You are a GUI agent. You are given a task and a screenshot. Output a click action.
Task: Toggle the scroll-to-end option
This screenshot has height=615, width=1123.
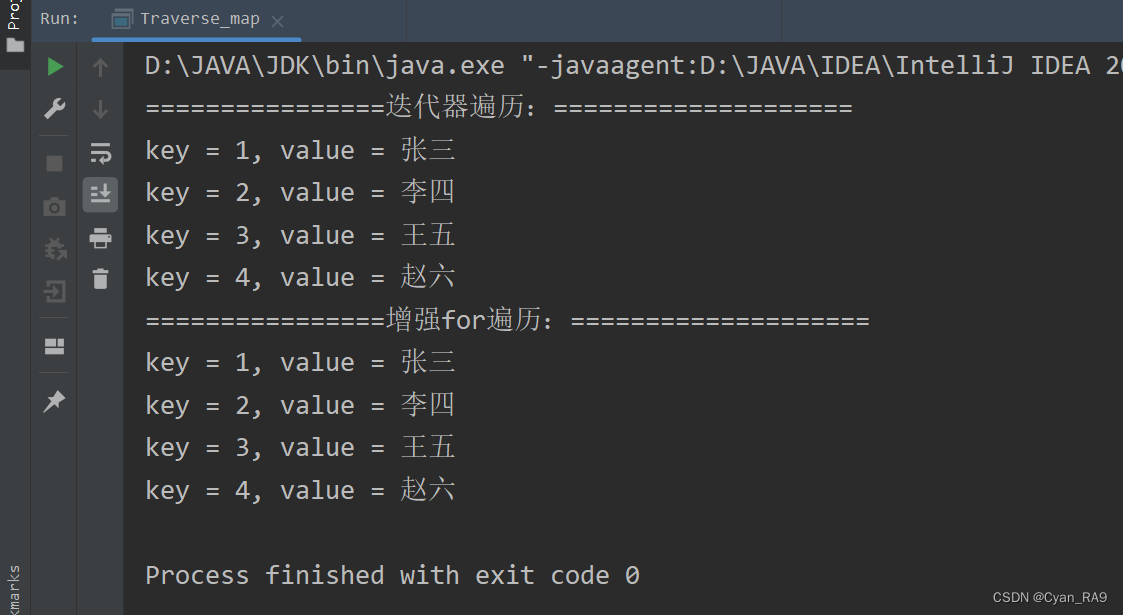coord(100,195)
